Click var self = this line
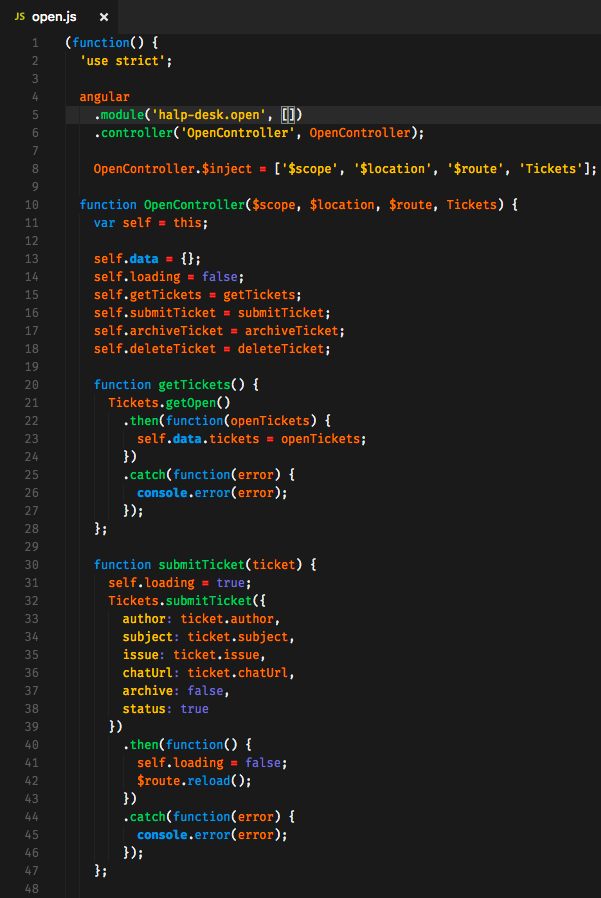The height and width of the screenshot is (898, 601). (151, 223)
